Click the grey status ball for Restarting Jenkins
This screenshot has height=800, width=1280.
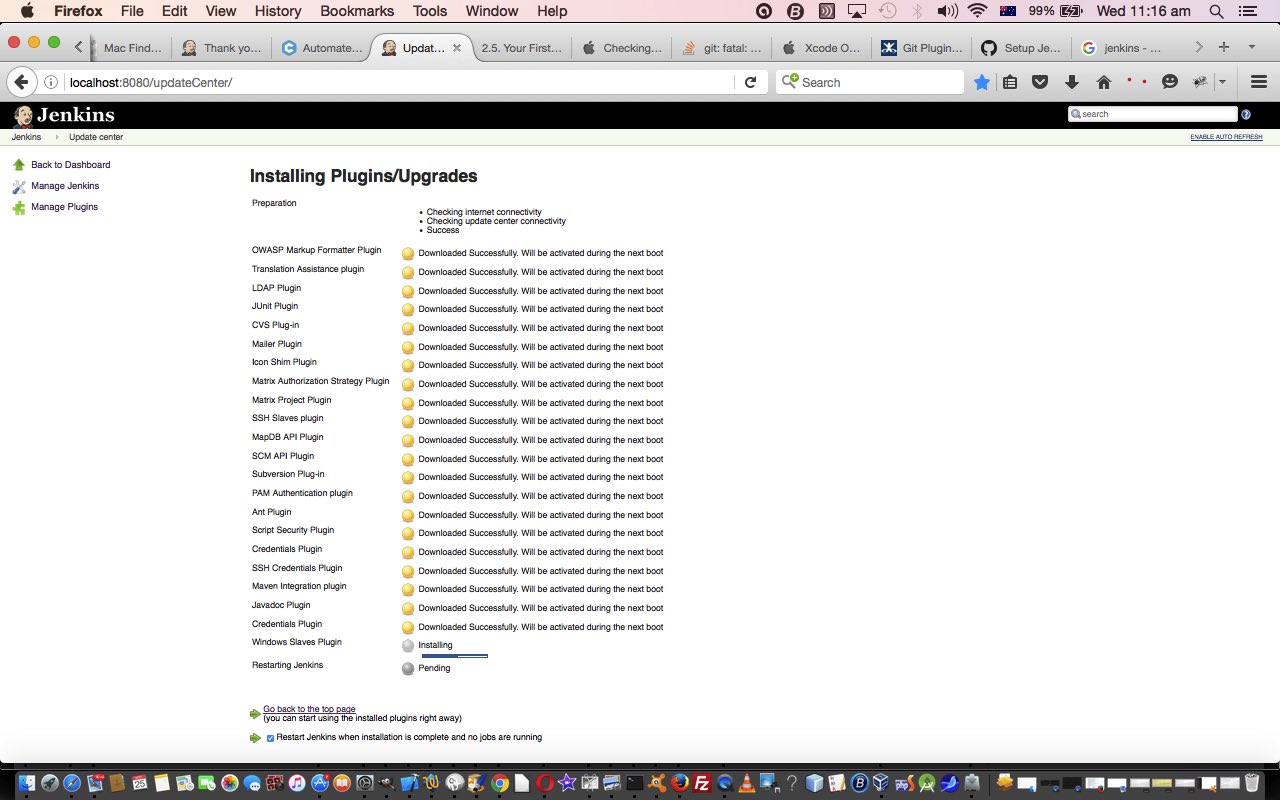click(x=408, y=668)
